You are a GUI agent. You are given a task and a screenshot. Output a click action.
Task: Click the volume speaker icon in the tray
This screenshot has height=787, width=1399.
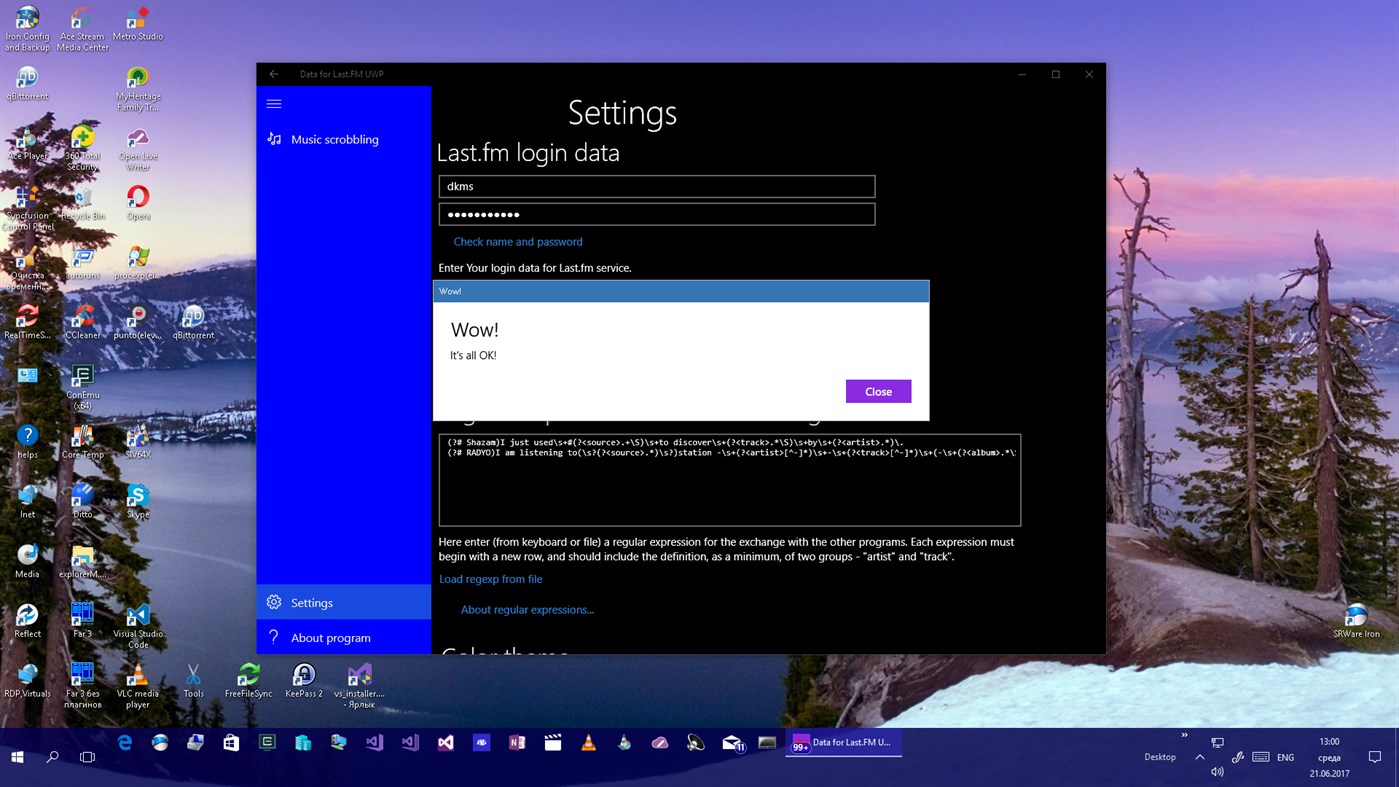1217,771
